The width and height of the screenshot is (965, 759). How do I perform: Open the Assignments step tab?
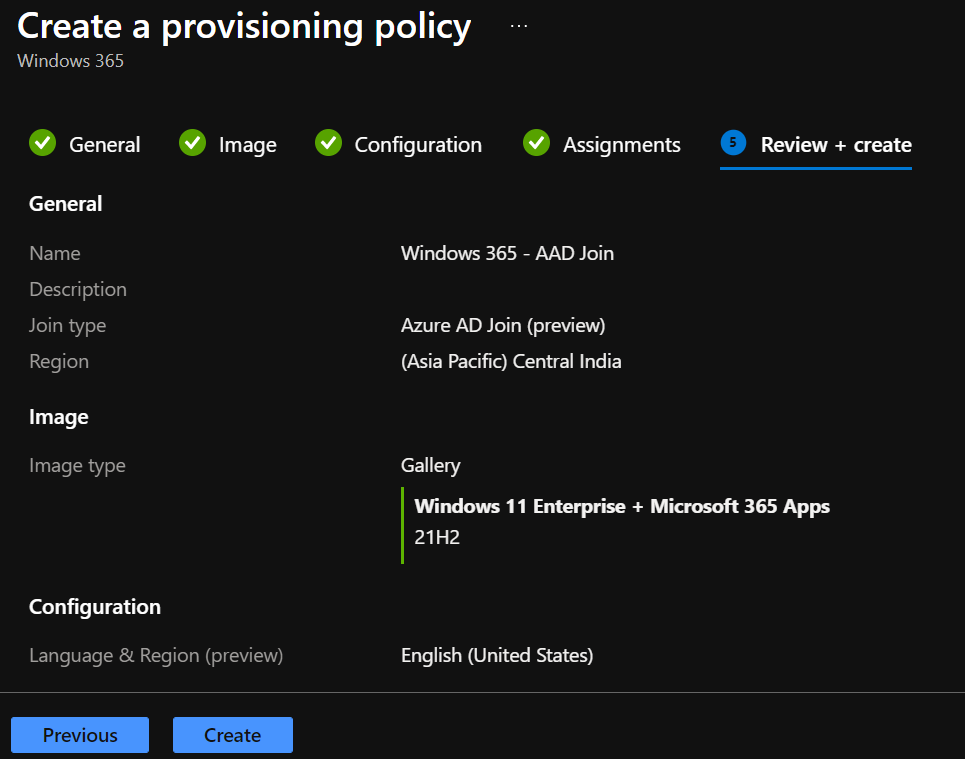tap(602, 145)
